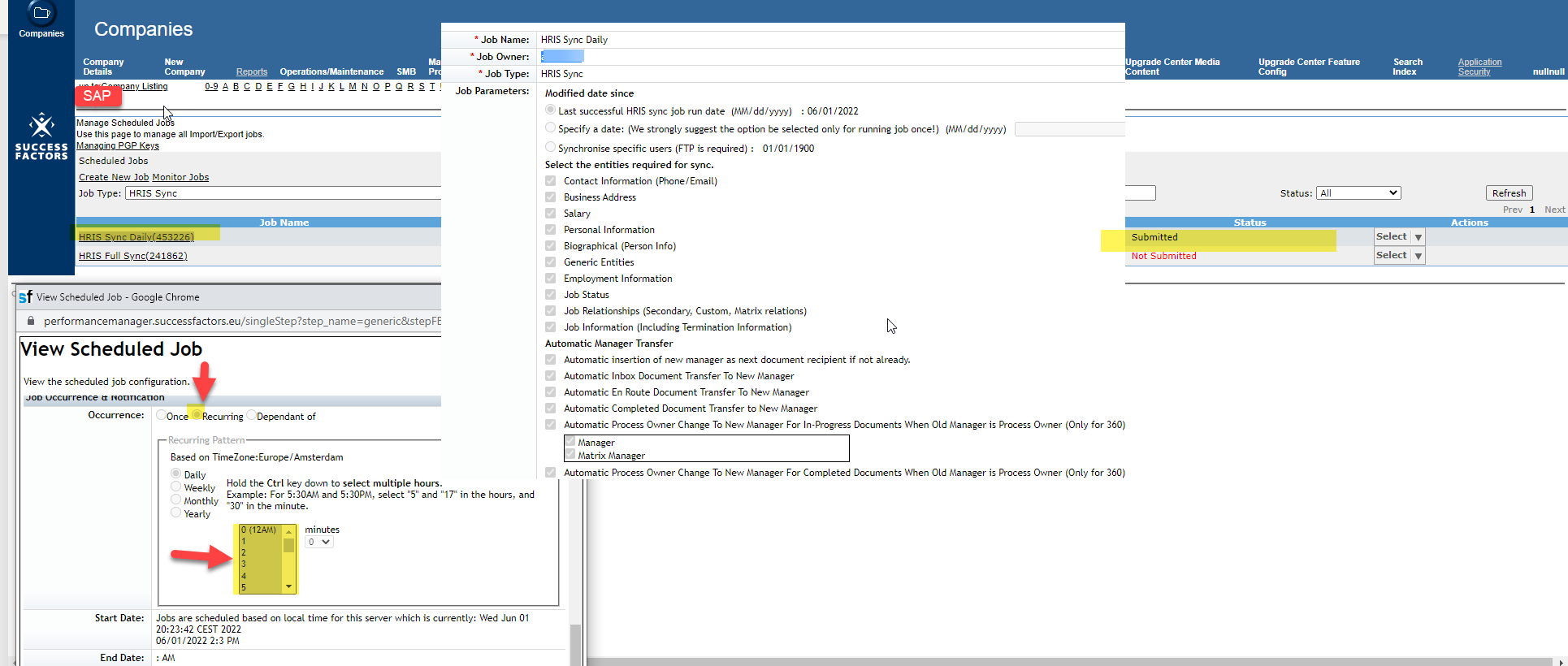
Task: Select 'Last successful HRIS sync job run date' option
Action: coord(551,110)
